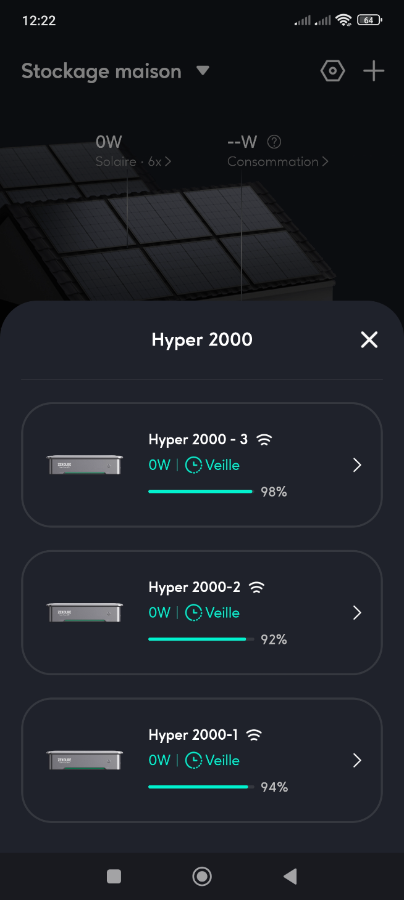
Task: Tap the Wi-Fi icon beside Hyper 2000-1
Action: [254, 735]
